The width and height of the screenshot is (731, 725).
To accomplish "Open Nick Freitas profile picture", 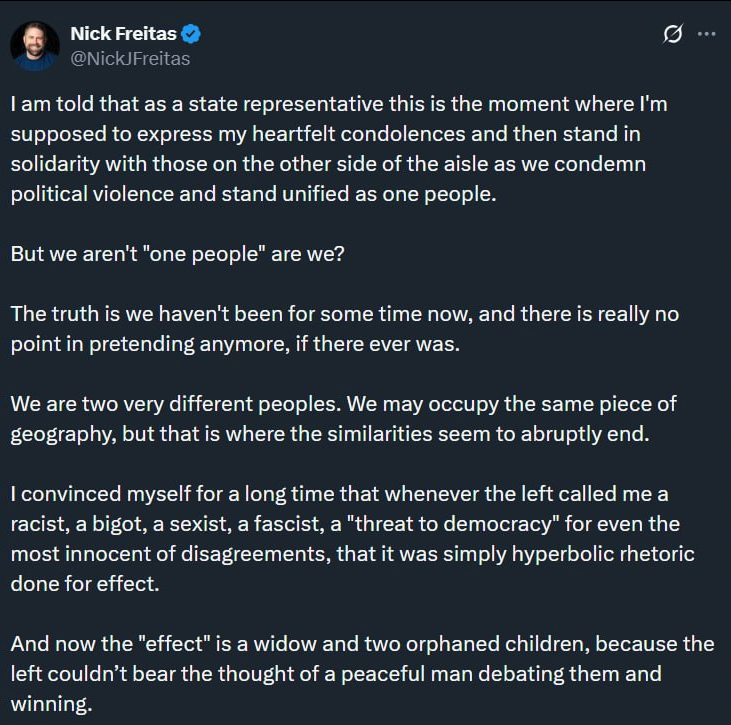I will coord(35,46).
